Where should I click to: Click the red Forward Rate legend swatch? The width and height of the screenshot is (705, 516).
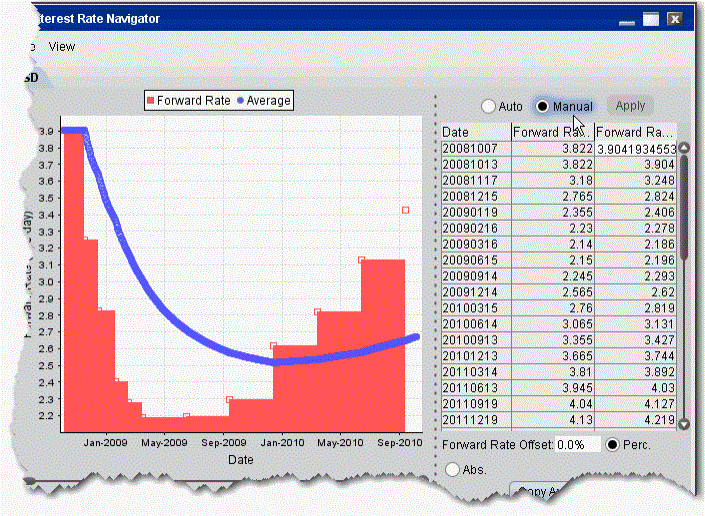(152, 100)
